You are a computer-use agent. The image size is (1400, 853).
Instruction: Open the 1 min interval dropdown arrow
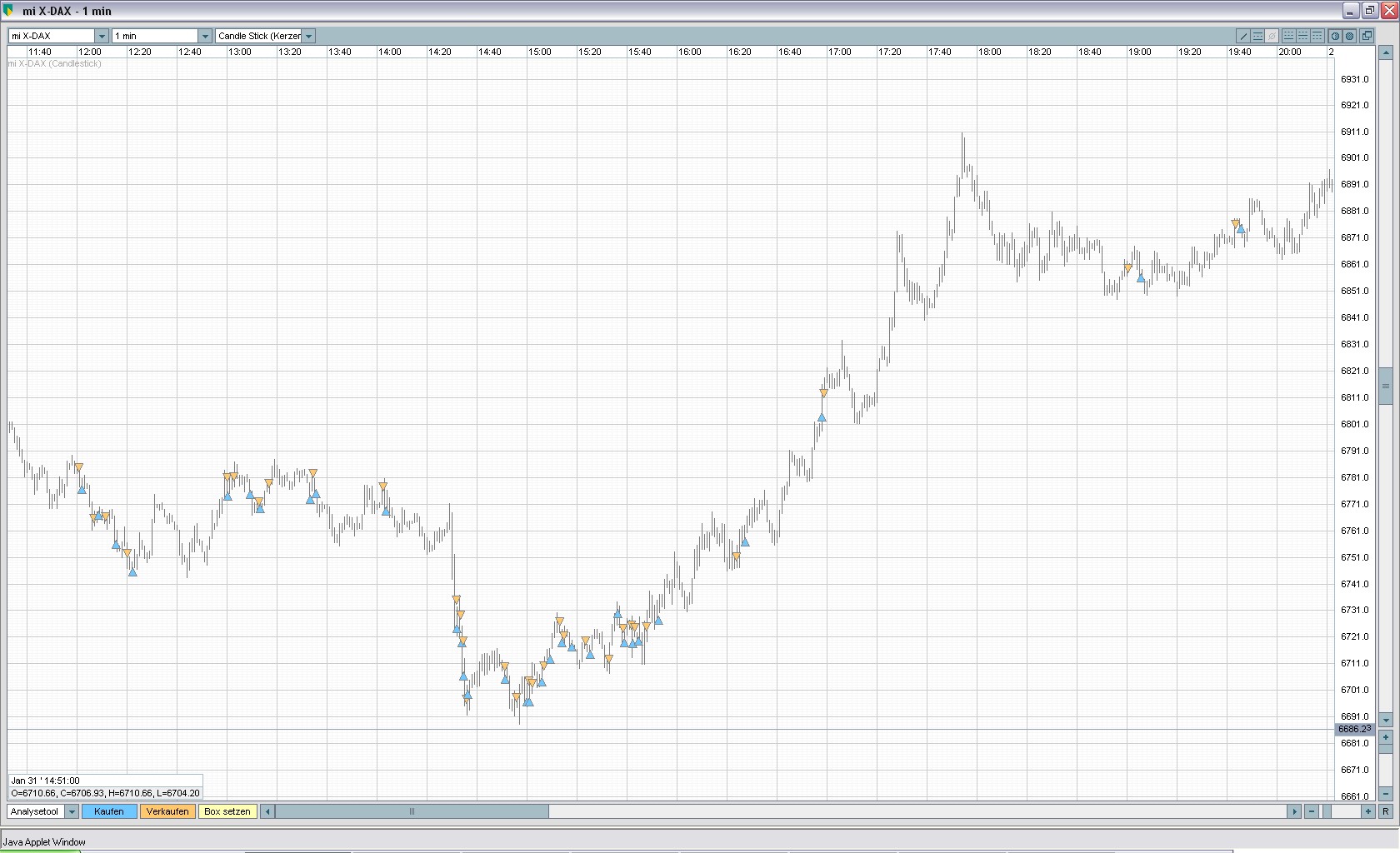coord(205,36)
